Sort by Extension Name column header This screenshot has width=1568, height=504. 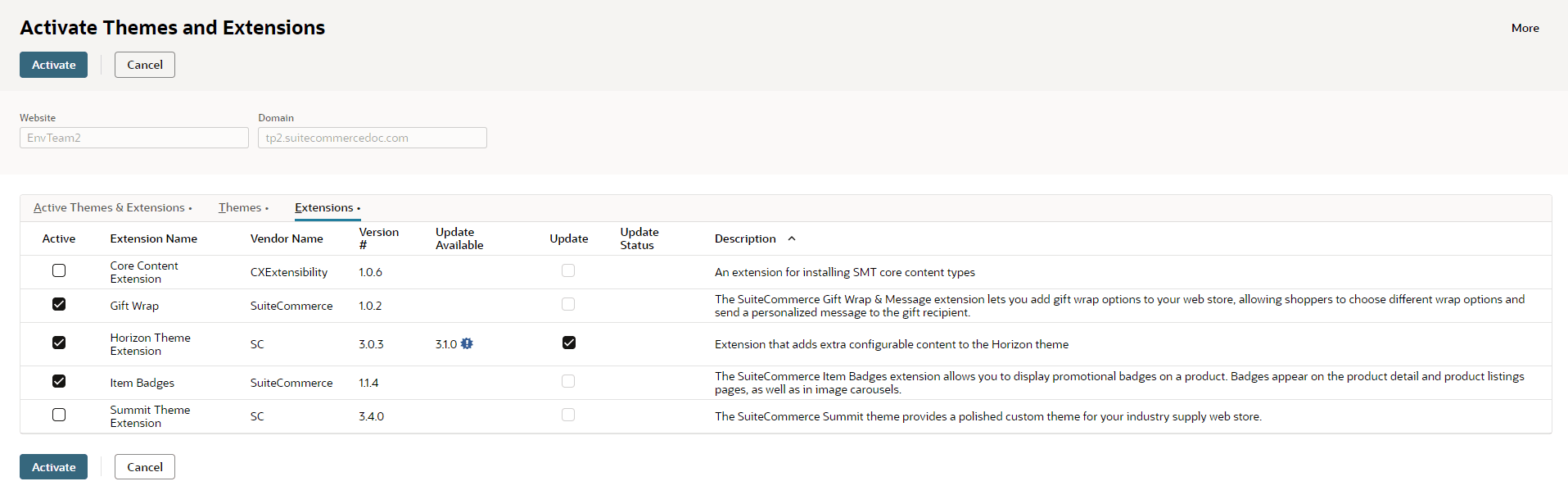point(154,238)
